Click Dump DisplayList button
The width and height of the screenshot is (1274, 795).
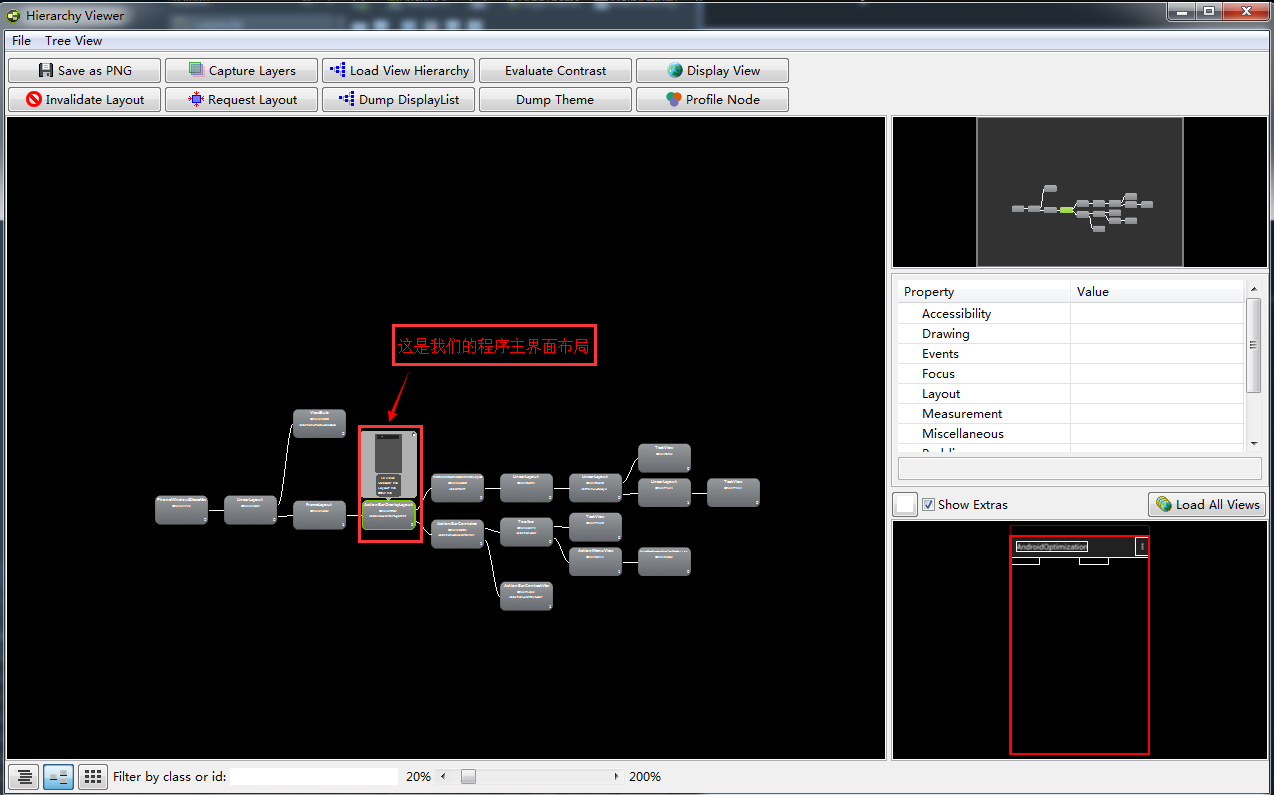pos(399,100)
